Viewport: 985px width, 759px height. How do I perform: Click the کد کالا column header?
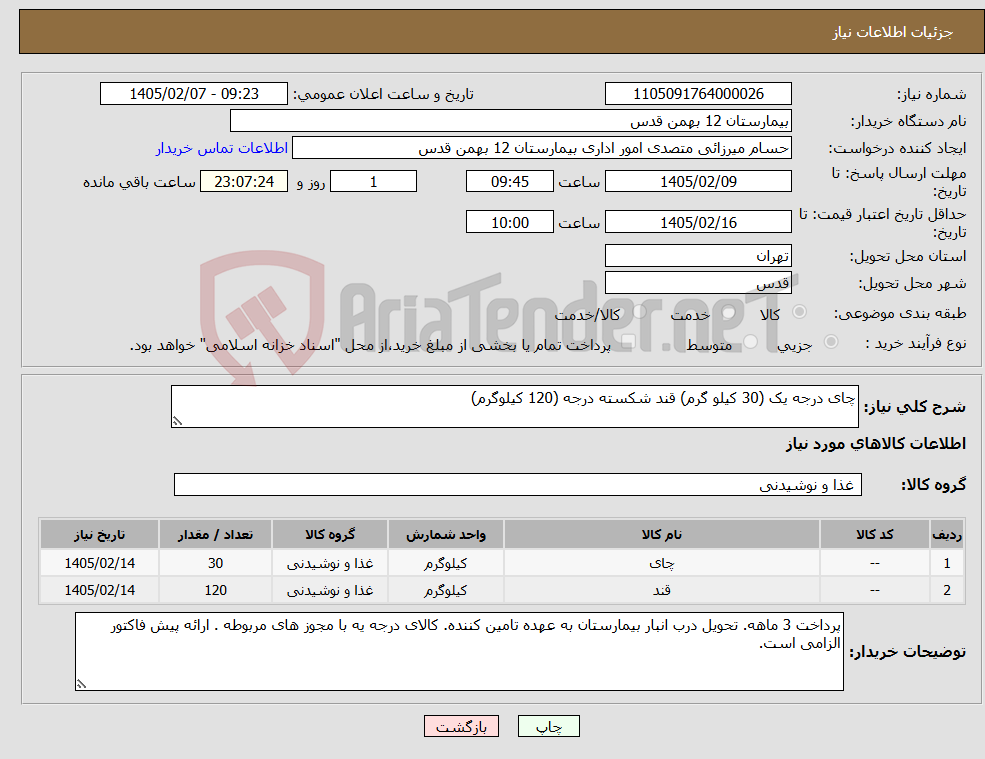point(874,535)
